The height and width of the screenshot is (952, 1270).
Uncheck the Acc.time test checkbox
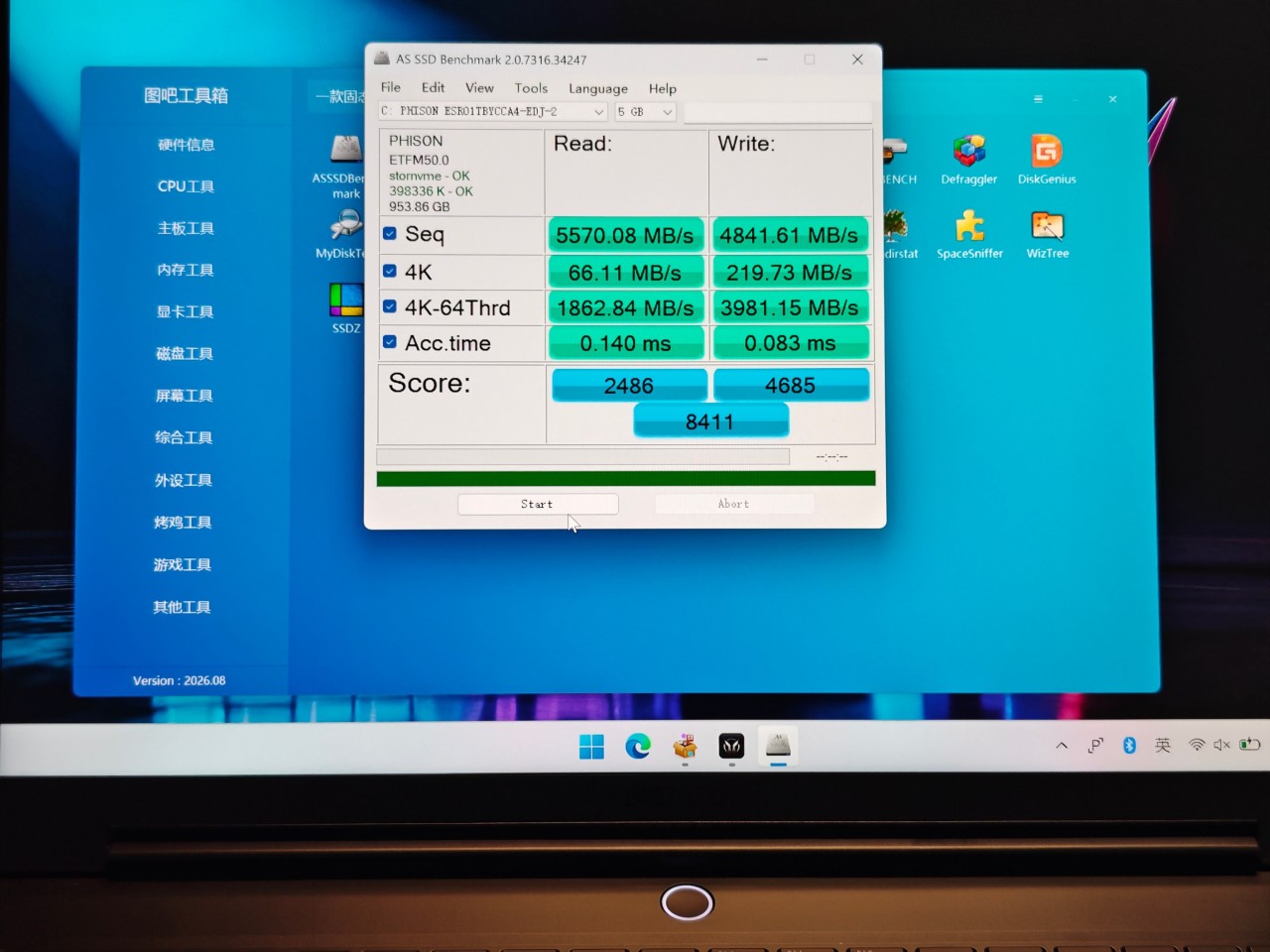[390, 342]
